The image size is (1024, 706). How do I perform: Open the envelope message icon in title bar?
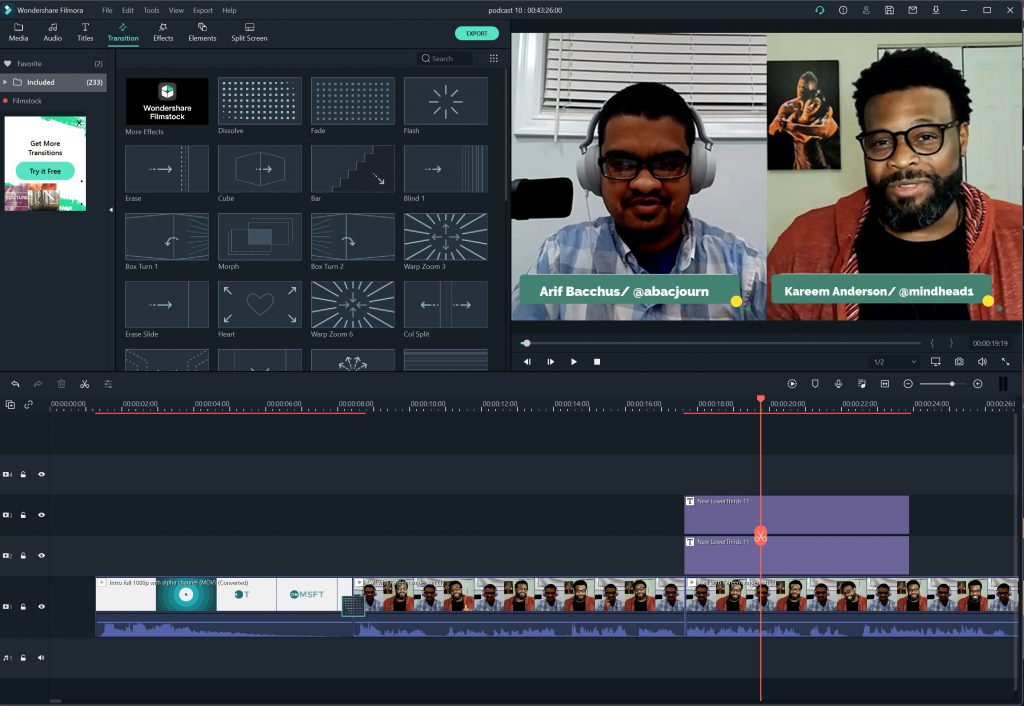[x=912, y=10]
